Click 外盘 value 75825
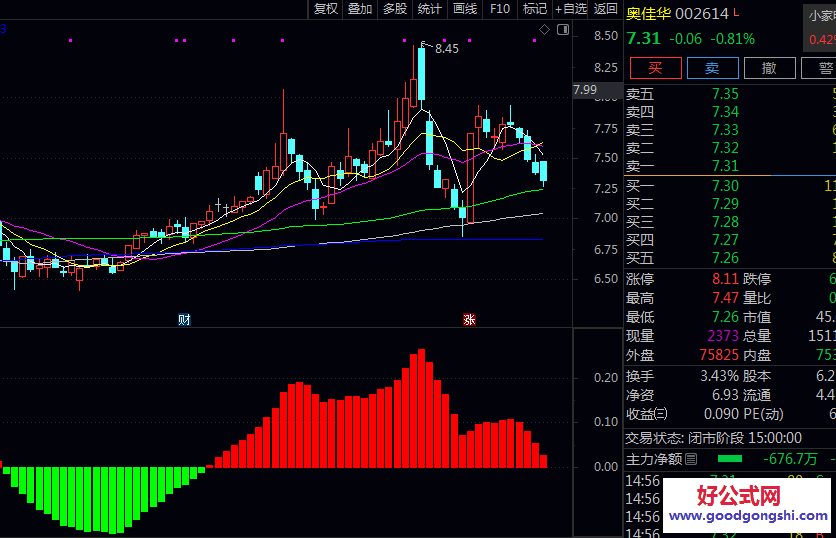This screenshot has height=538, width=836. pyautogui.click(x=719, y=355)
